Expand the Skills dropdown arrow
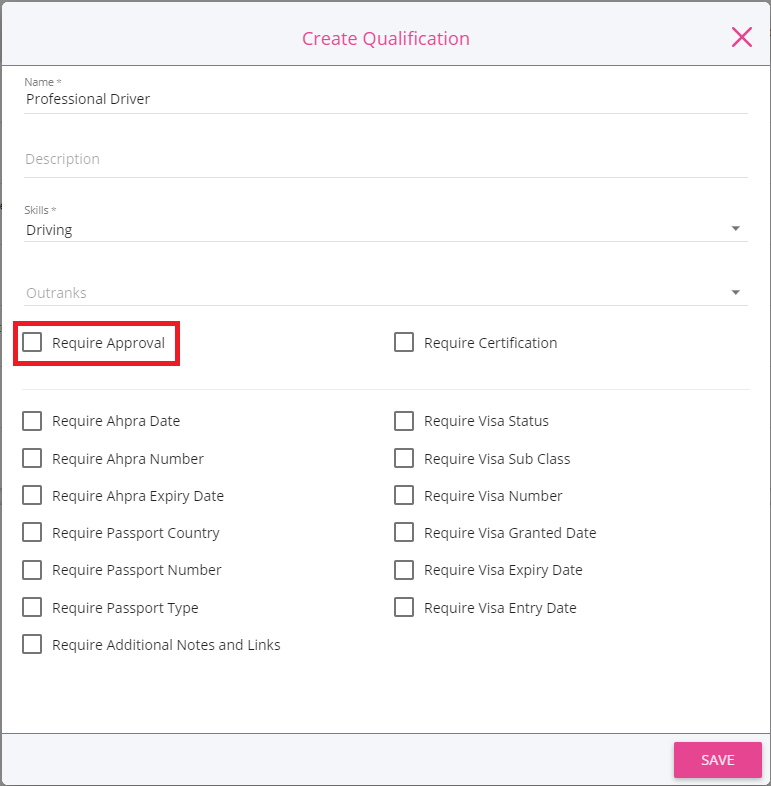Screen dimensions: 771x786 click(735, 229)
